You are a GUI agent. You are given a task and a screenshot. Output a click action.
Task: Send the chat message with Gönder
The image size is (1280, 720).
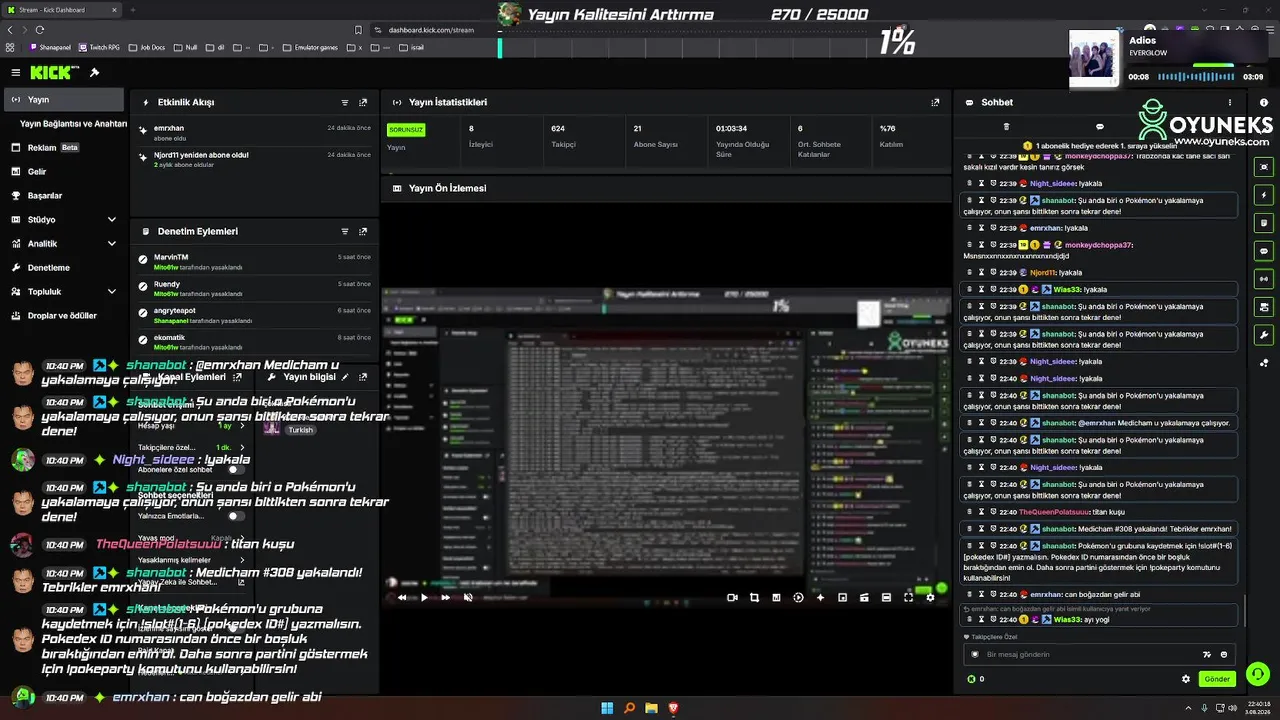point(1217,679)
